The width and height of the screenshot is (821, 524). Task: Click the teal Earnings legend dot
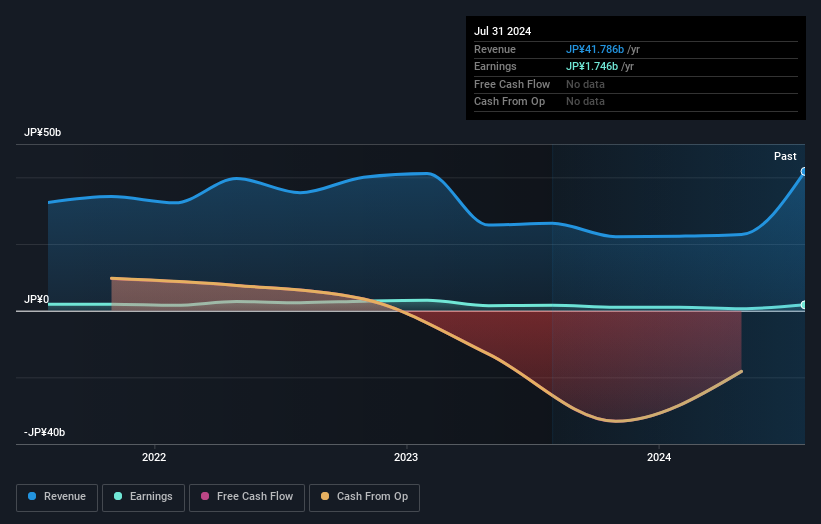(118, 496)
